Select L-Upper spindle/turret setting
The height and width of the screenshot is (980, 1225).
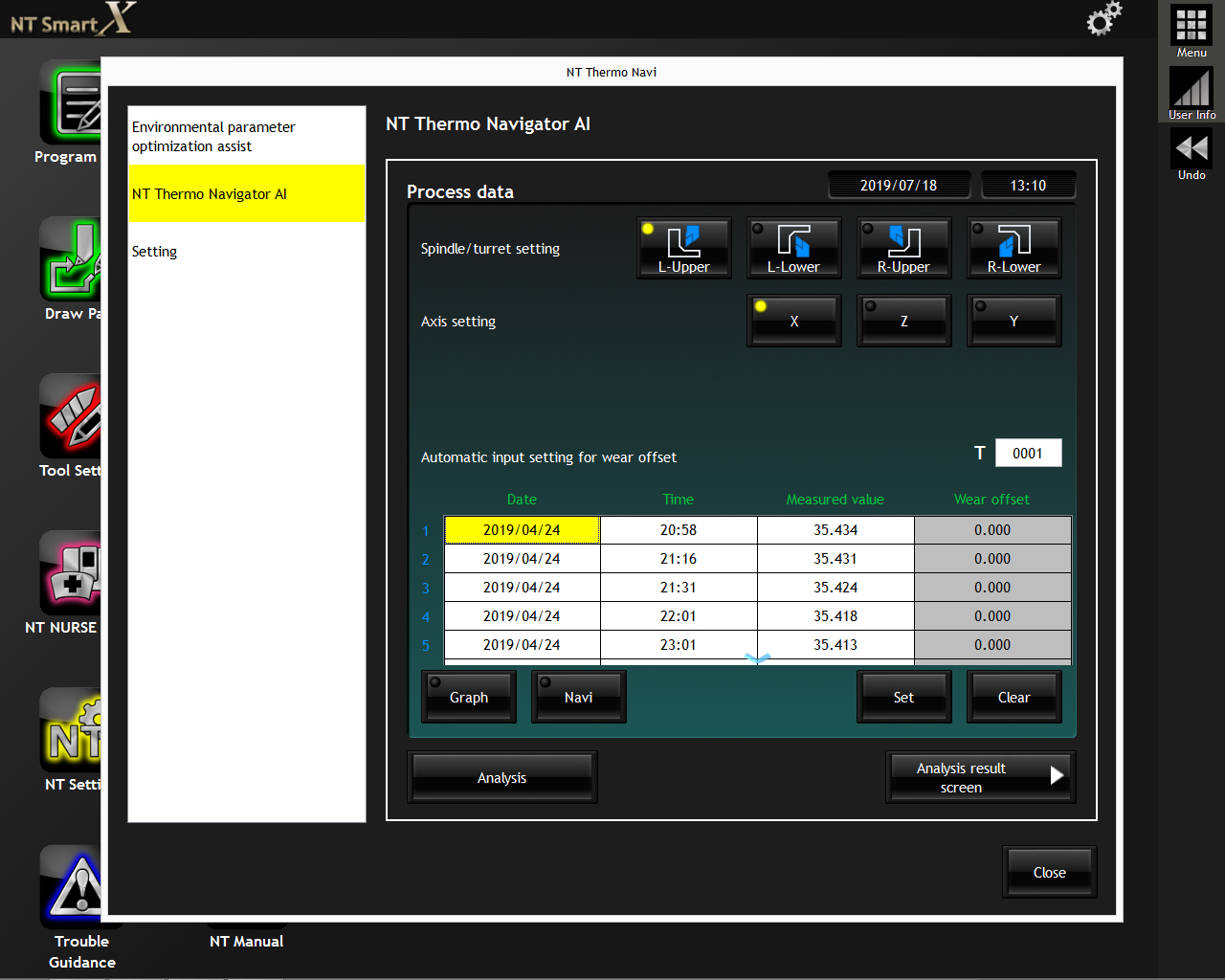[x=684, y=248]
